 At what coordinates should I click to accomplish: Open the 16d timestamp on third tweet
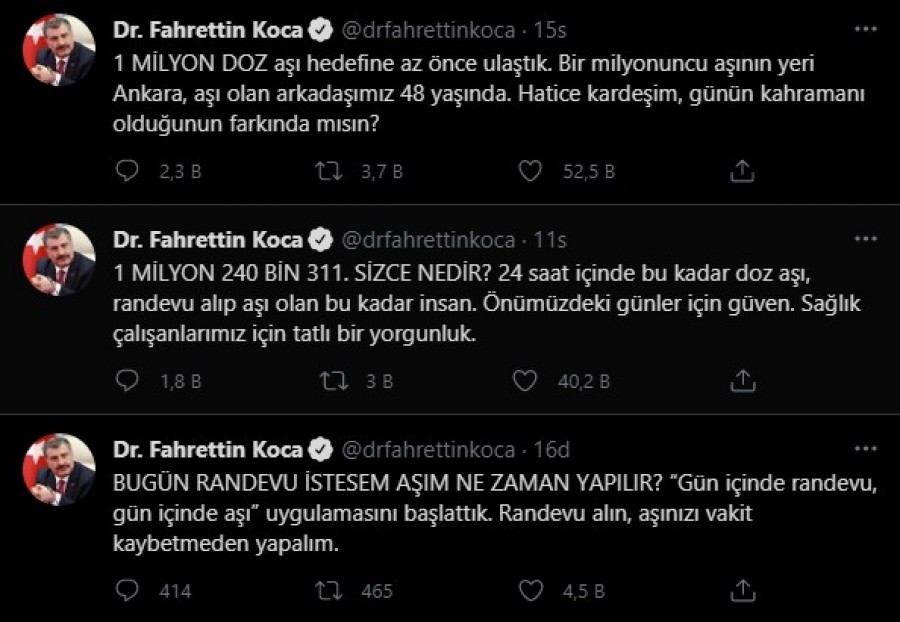coord(550,449)
